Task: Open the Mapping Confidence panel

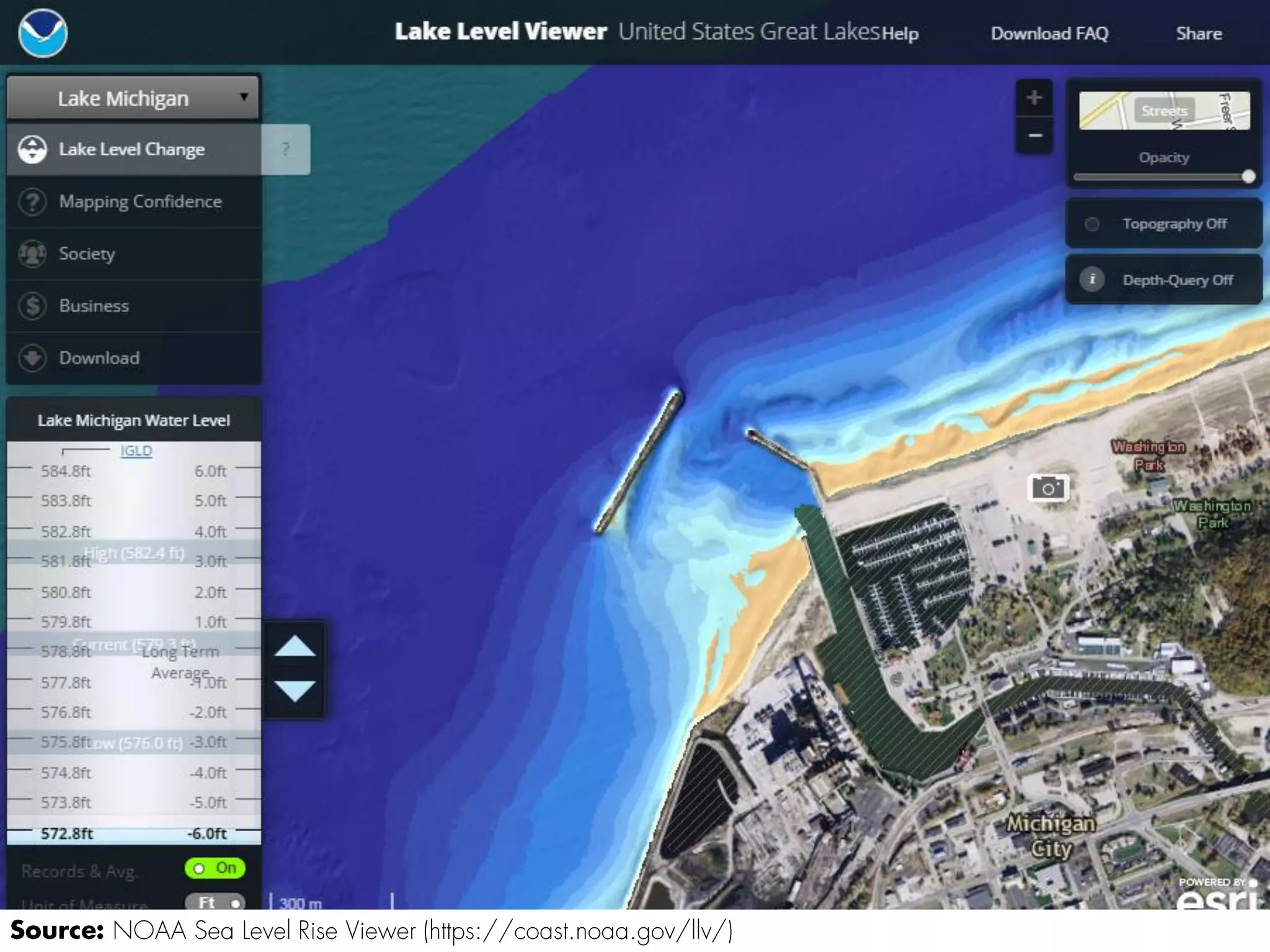Action: (x=140, y=201)
